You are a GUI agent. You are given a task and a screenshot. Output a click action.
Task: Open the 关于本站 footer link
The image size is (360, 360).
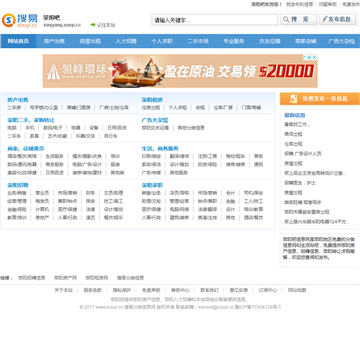coord(63,290)
